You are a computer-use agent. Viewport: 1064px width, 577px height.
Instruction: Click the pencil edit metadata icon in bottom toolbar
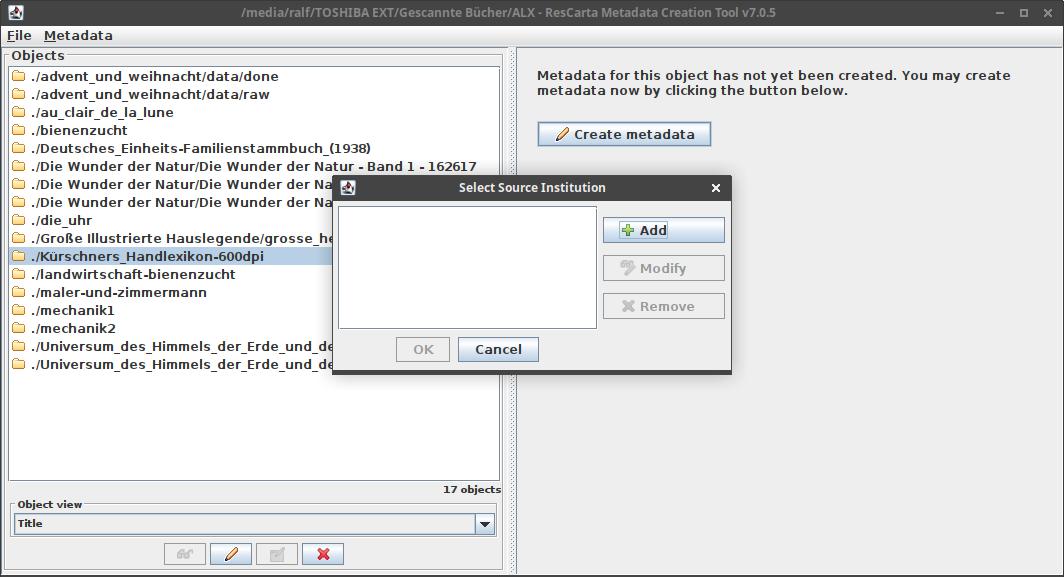231,554
